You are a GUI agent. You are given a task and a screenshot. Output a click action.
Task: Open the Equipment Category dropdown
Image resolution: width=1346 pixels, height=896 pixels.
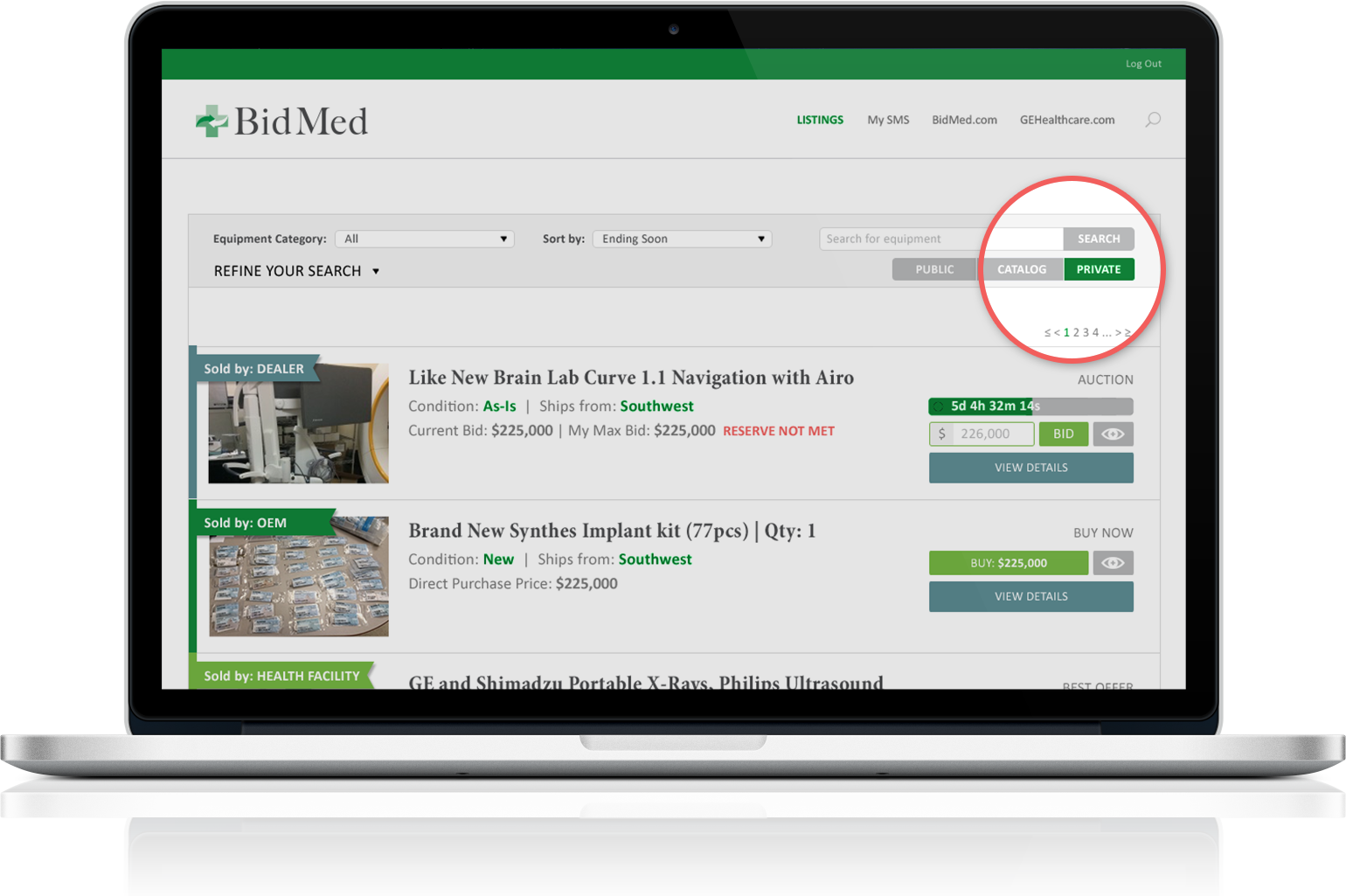425,239
